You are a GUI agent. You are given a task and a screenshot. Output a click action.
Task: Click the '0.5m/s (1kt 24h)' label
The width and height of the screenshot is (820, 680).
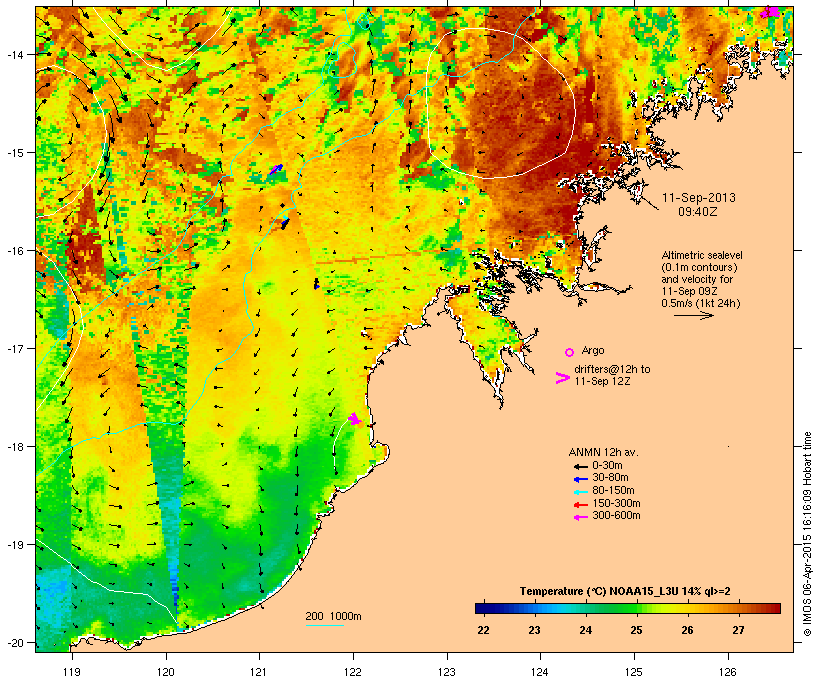pos(701,303)
